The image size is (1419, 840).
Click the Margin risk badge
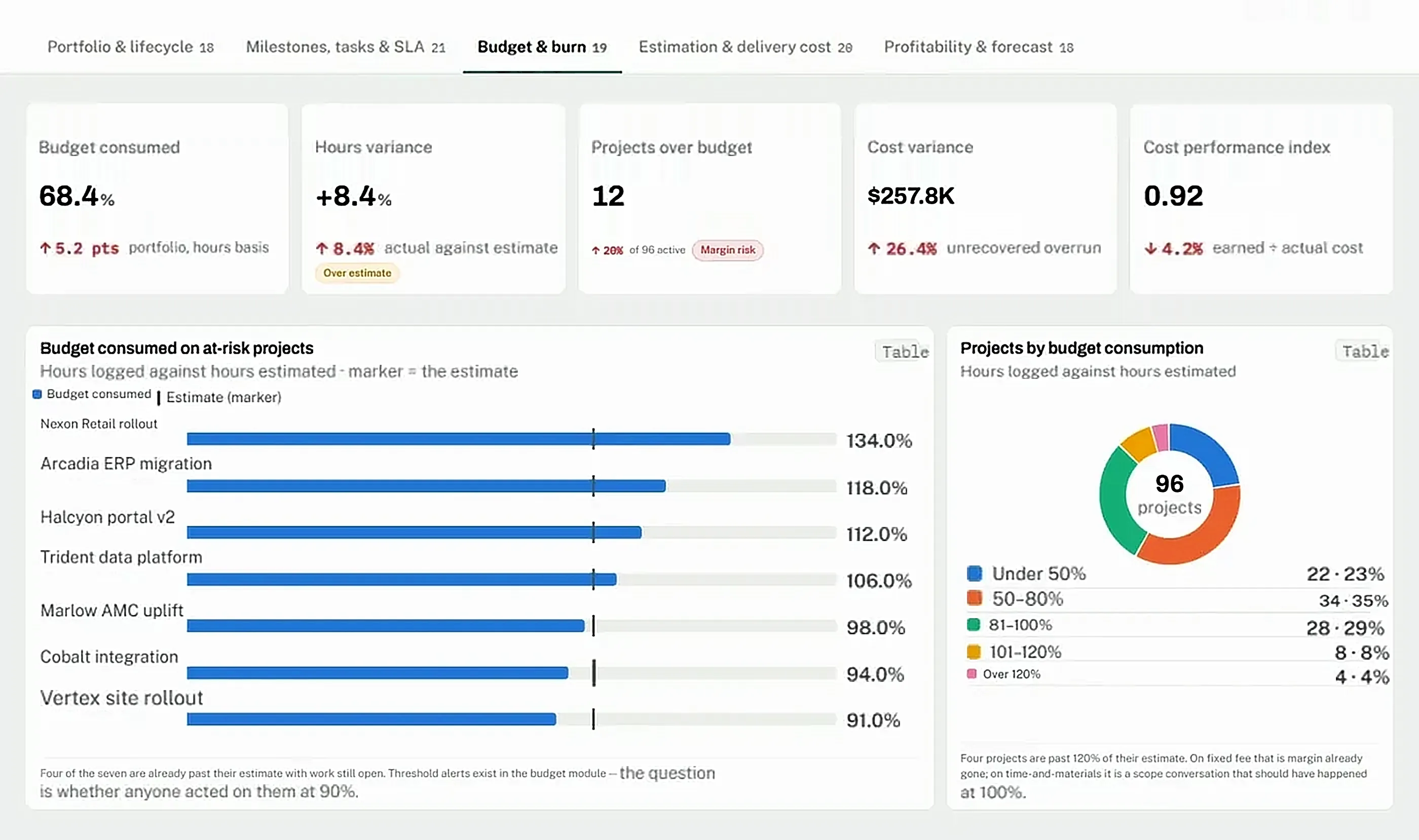coord(728,250)
